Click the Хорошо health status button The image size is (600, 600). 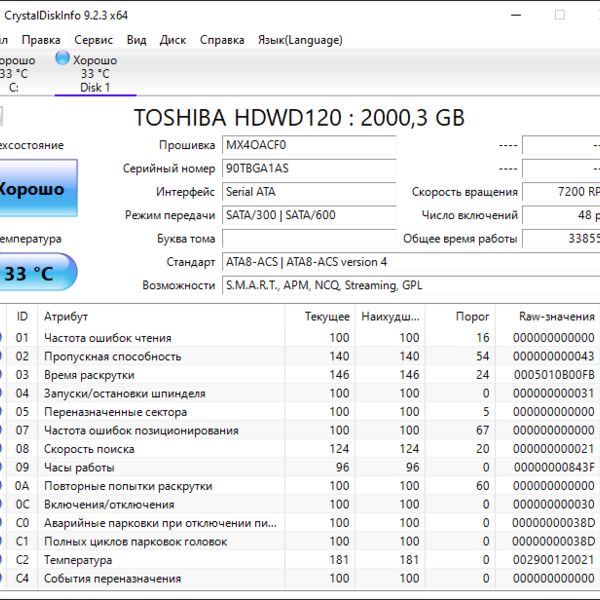click(x=38, y=189)
